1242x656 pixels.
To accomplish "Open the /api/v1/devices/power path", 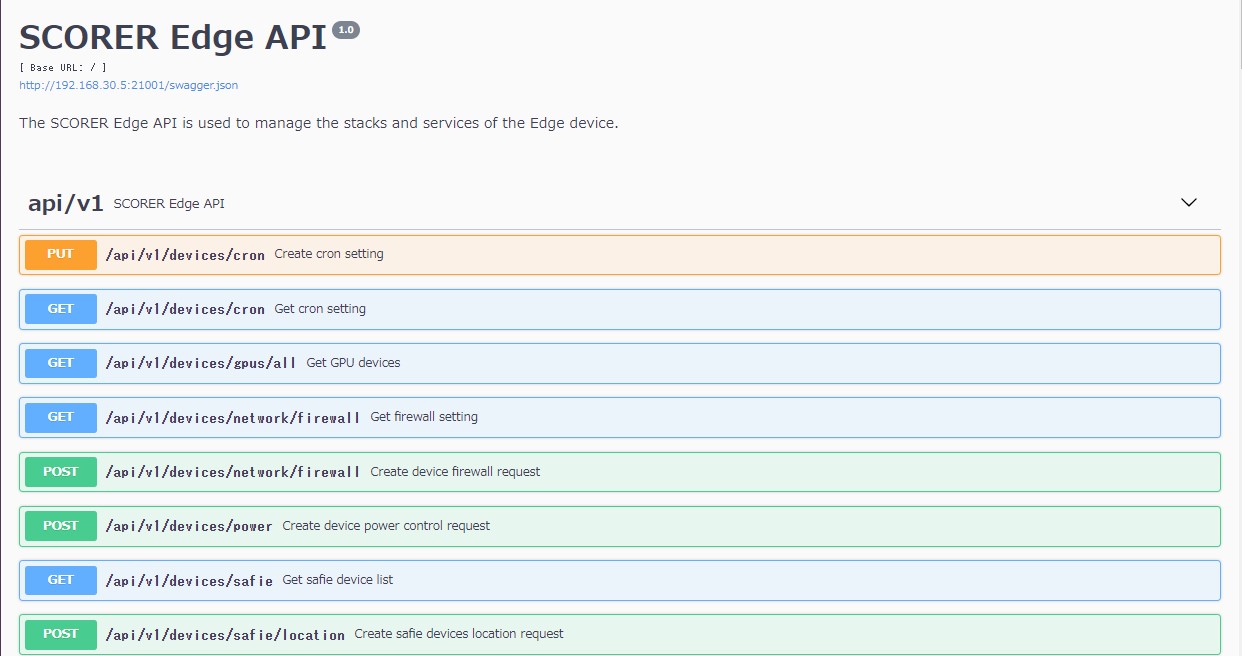I will [189, 526].
